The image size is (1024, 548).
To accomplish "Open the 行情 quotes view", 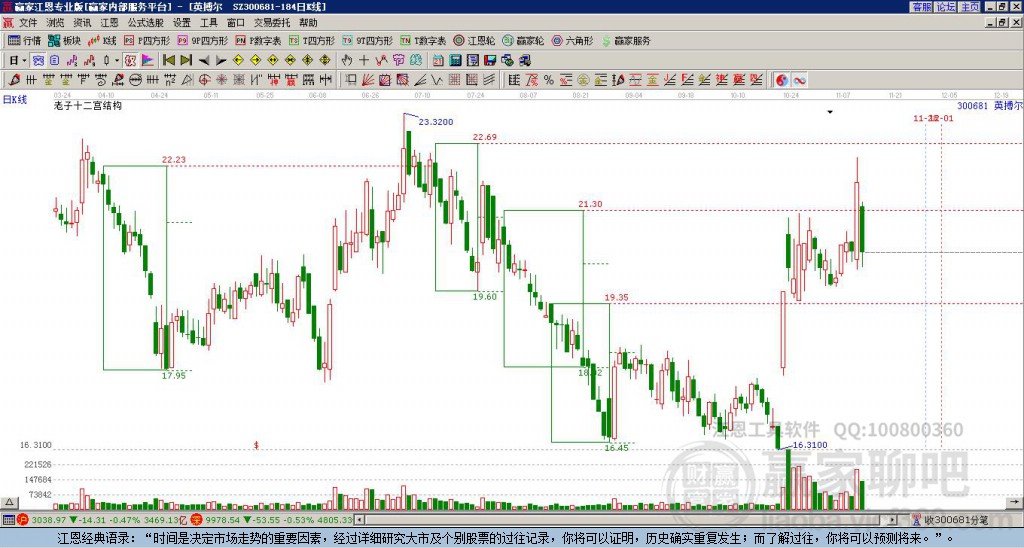I will point(25,40).
